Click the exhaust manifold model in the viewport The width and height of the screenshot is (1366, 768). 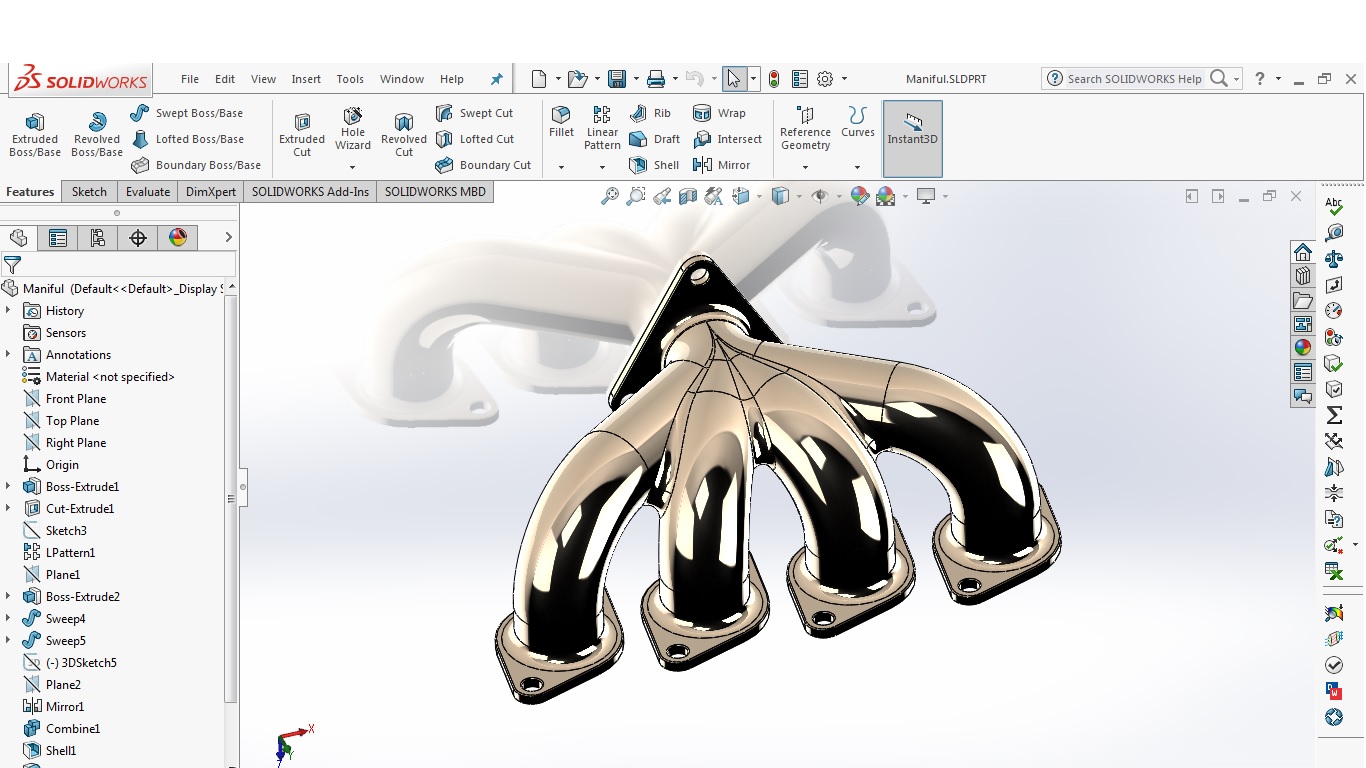pyautogui.click(x=778, y=478)
